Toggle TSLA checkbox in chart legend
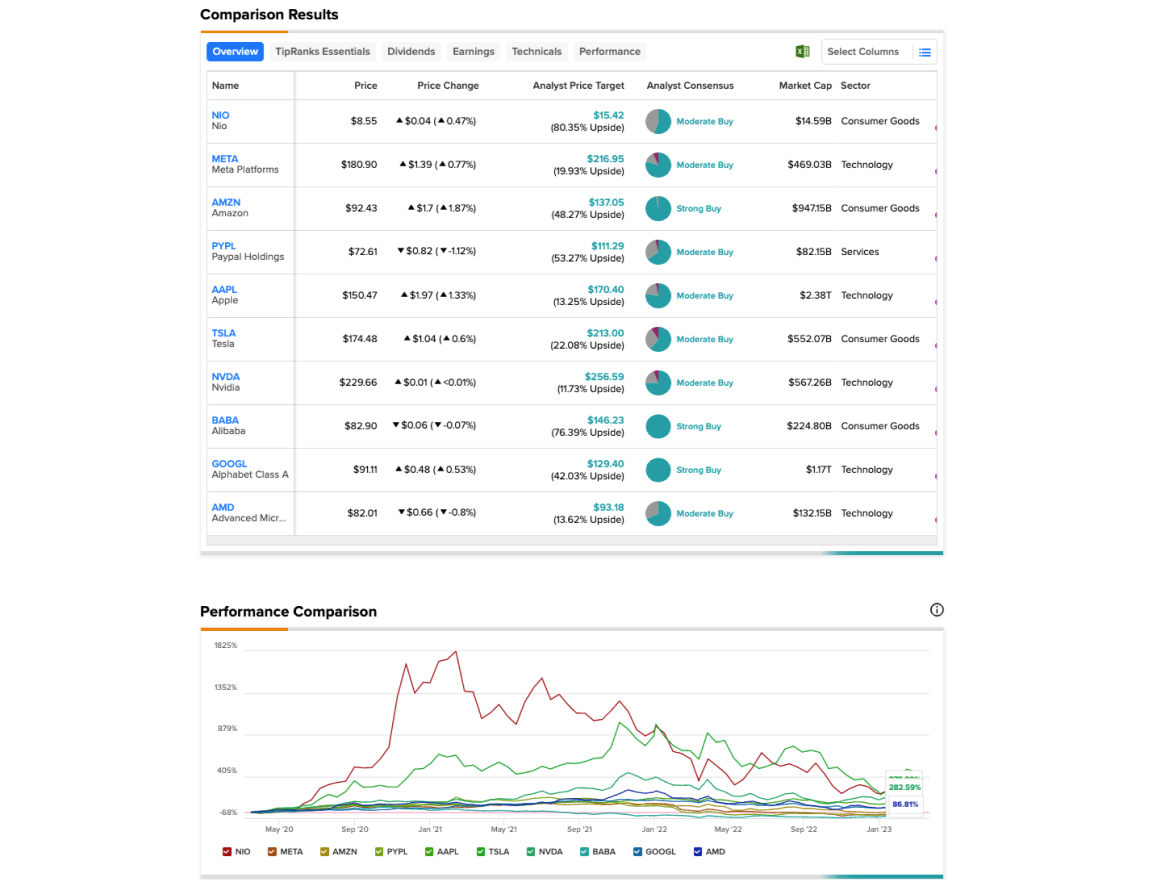1149x881 pixels. pos(481,852)
